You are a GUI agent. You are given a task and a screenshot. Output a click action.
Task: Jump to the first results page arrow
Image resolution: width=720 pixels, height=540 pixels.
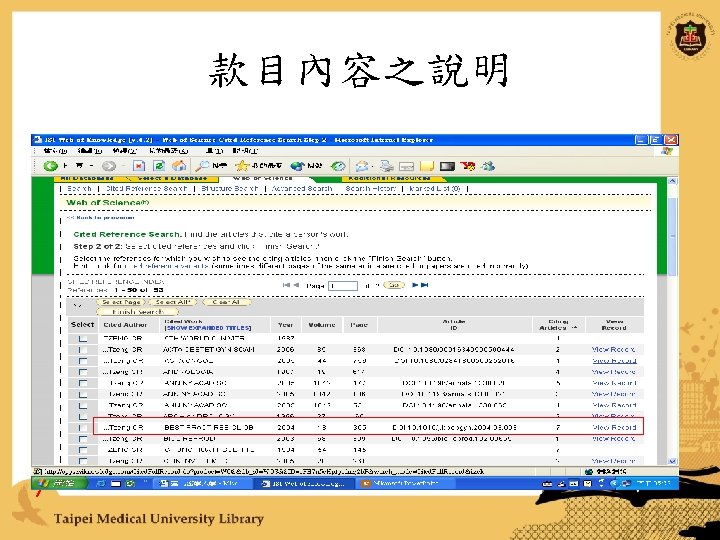(x=287, y=285)
